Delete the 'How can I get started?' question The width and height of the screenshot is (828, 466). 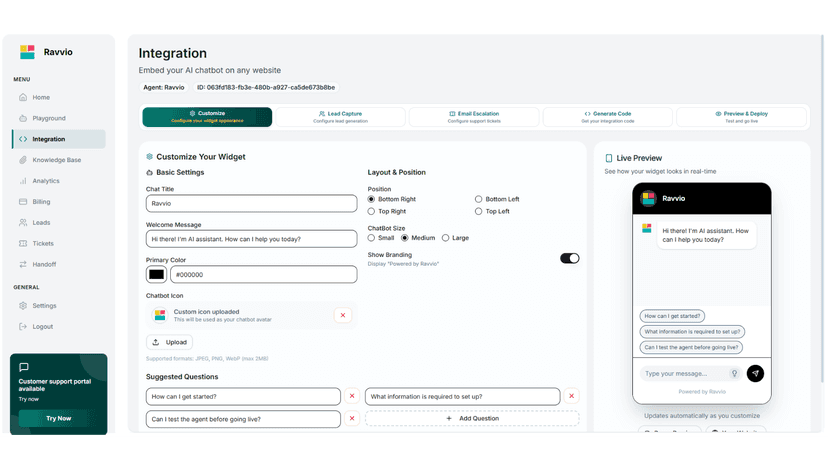click(x=352, y=396)
